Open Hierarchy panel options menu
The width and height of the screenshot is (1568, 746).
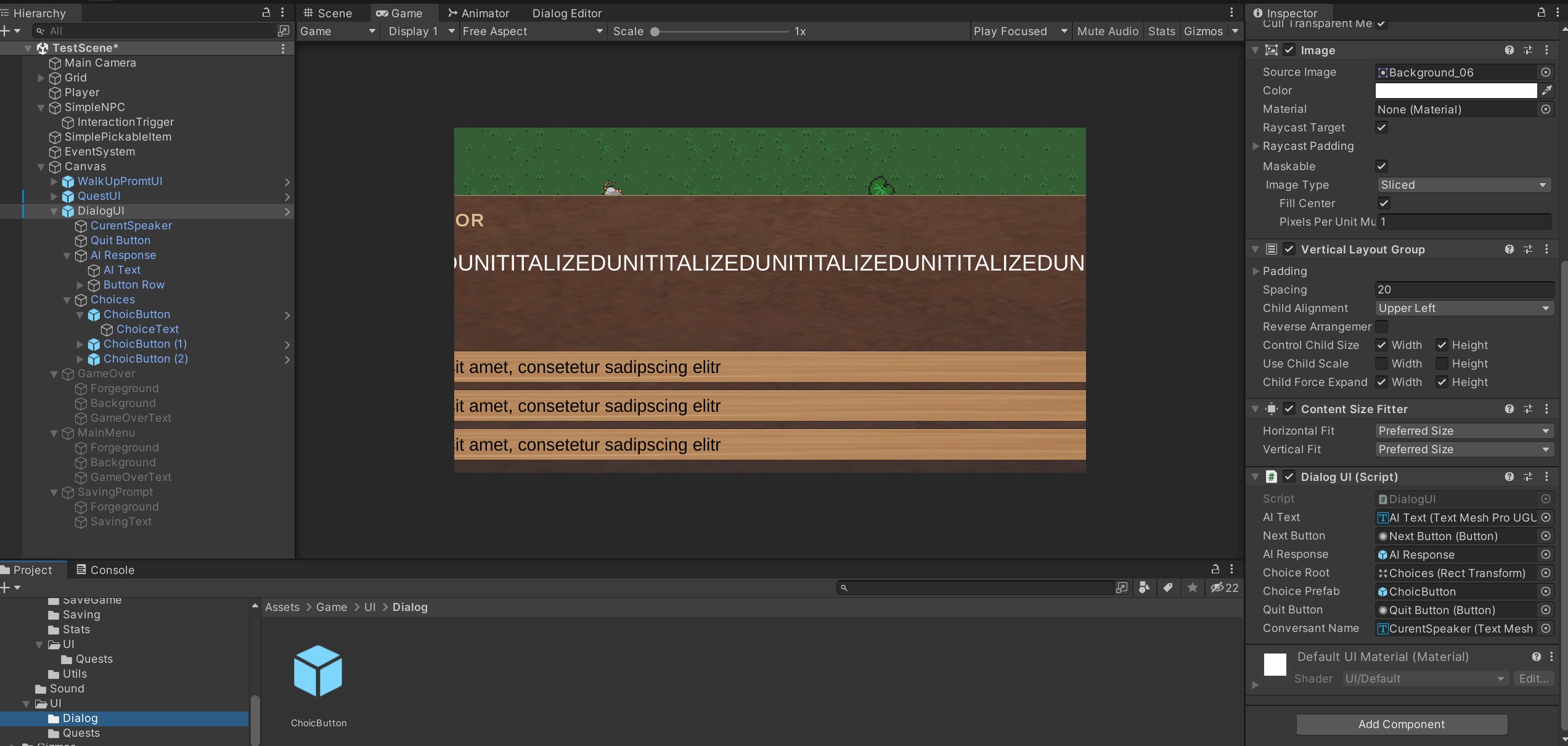point(282,12)
